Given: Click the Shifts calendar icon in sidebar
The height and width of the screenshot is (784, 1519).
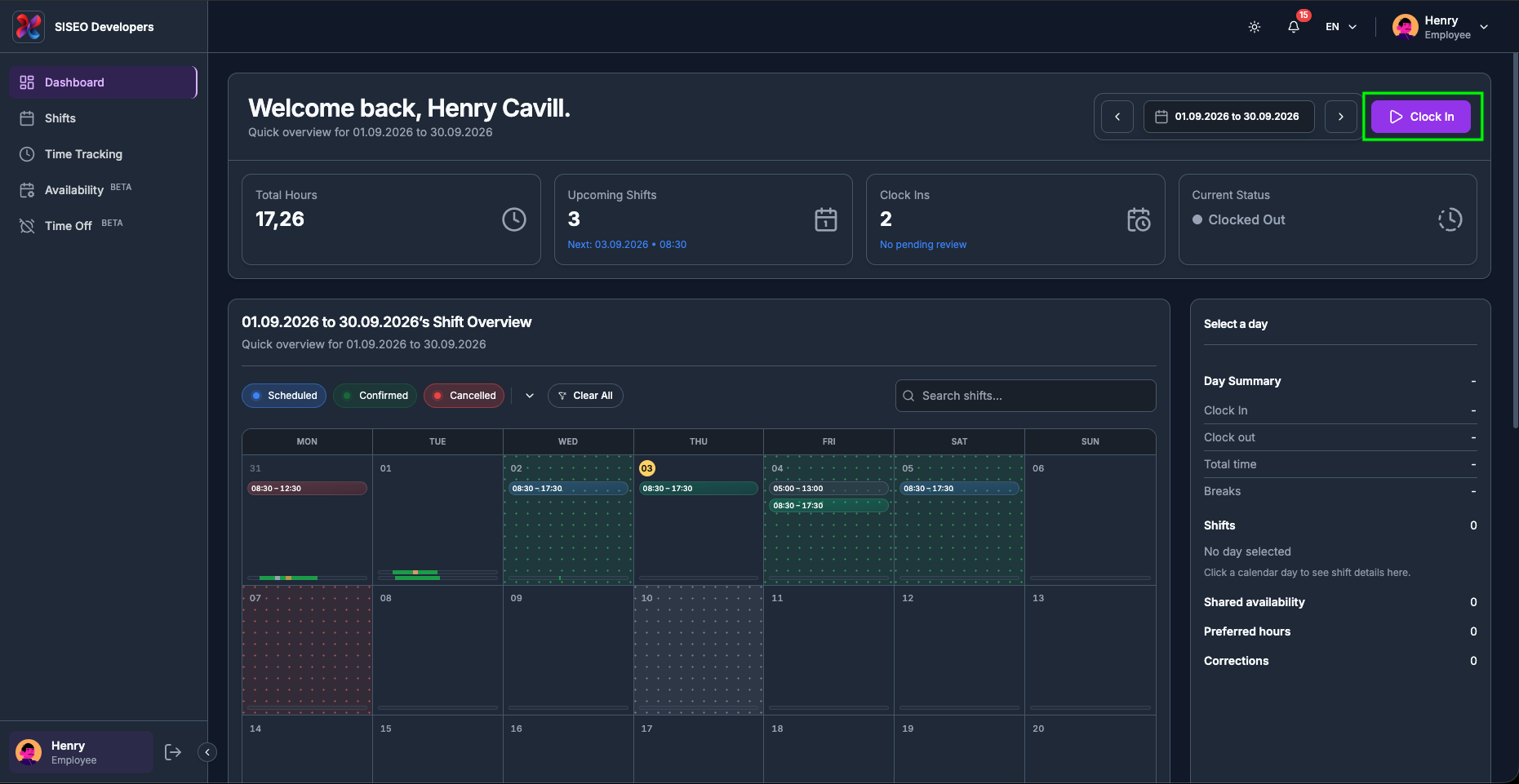Looking at the screenshot, I should coord(27,118).
